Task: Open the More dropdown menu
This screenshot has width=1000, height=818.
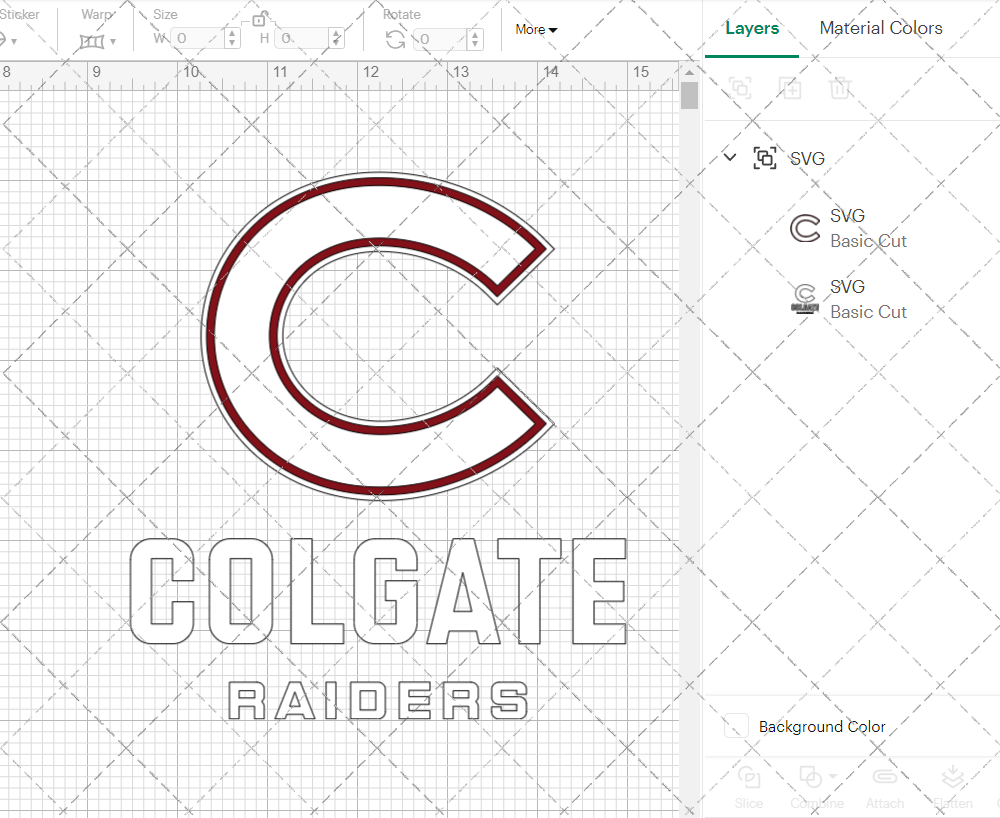Action: (x=536, y=29)
